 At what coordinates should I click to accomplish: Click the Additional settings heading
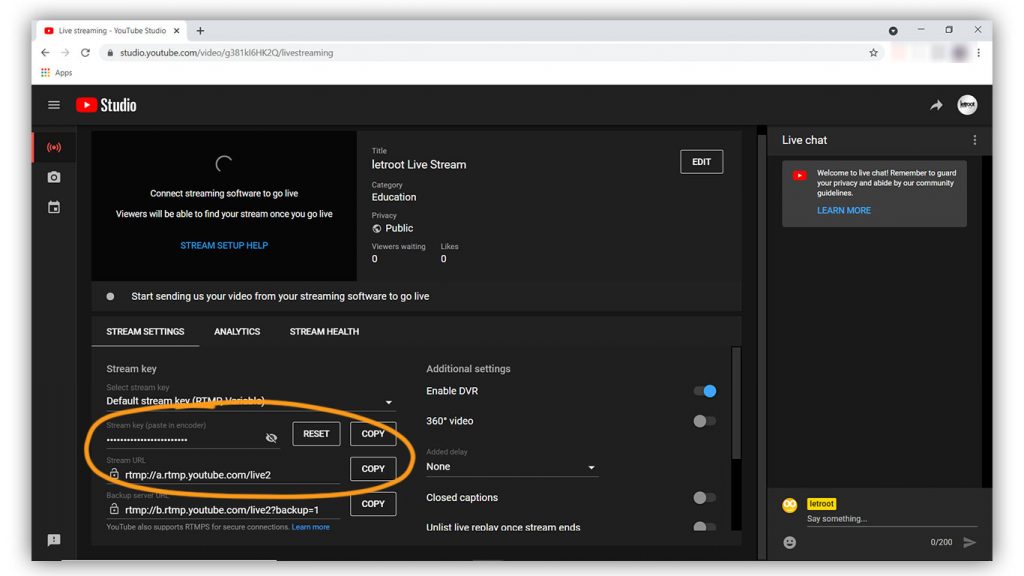pyautogui.click(x=468, y=369)
